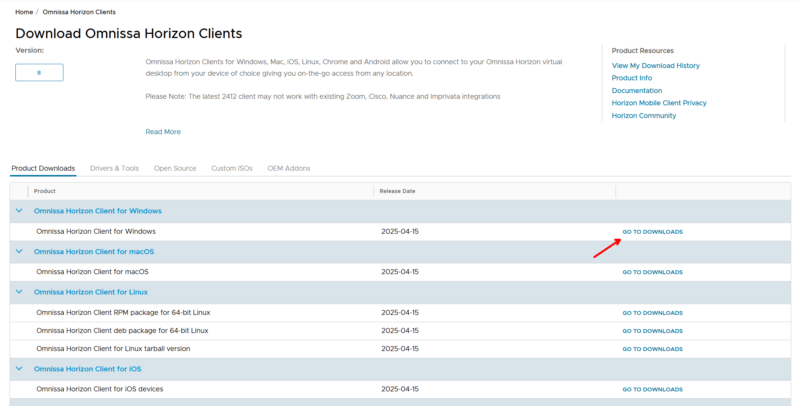The height and width of the screenshot is (406, 800).
Task: Collapse the Omnissa Horizon Client for macOS chevron
Action: click(19, 251)
